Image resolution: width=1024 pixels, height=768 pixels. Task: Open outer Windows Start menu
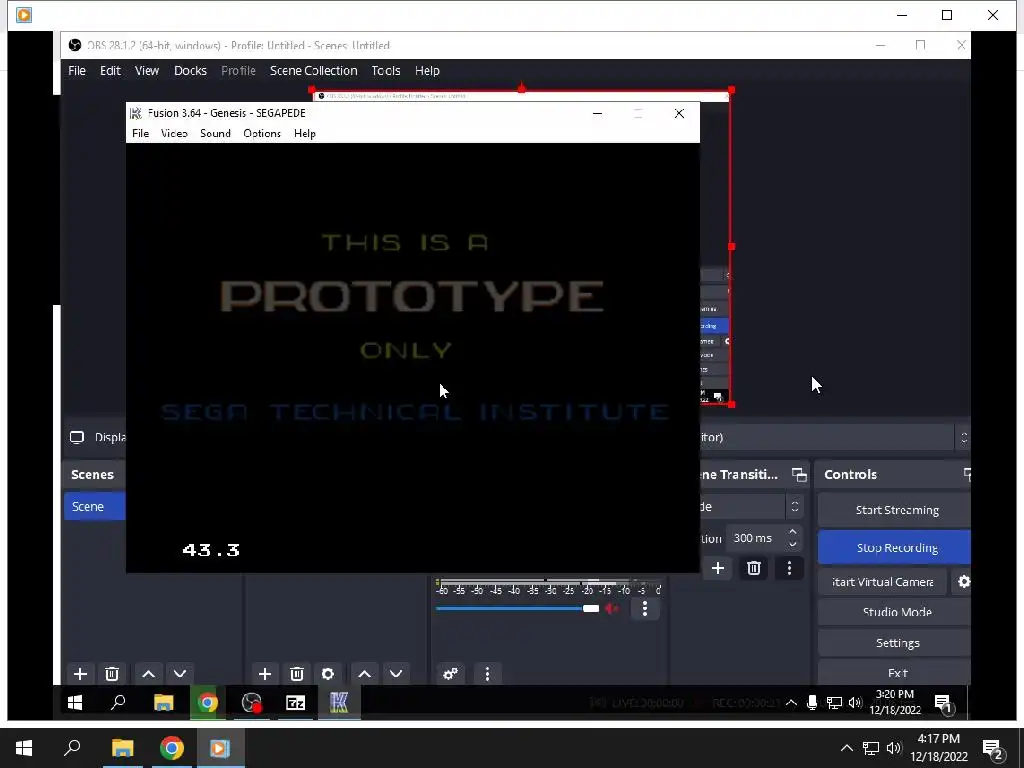click(x=24, y=748)
